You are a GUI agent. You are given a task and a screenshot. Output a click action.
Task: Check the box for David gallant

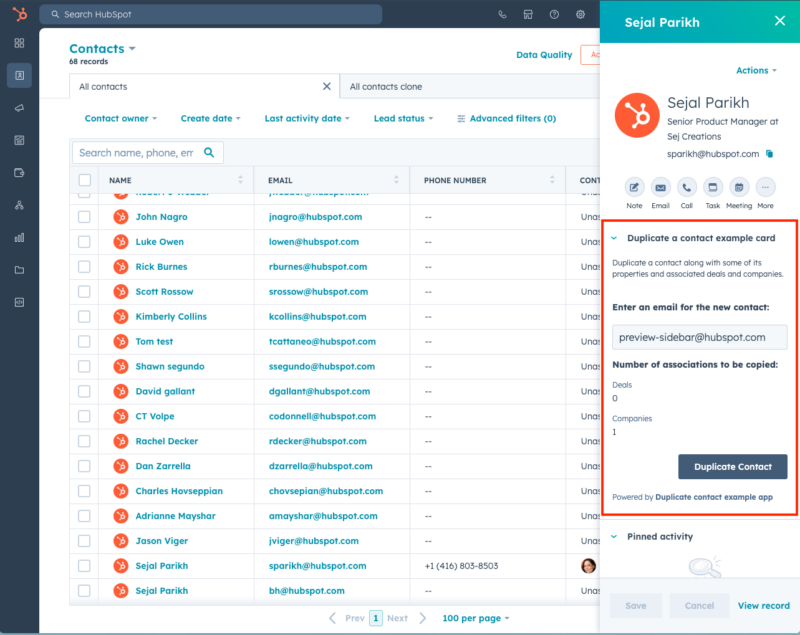[x=84, y=391]
